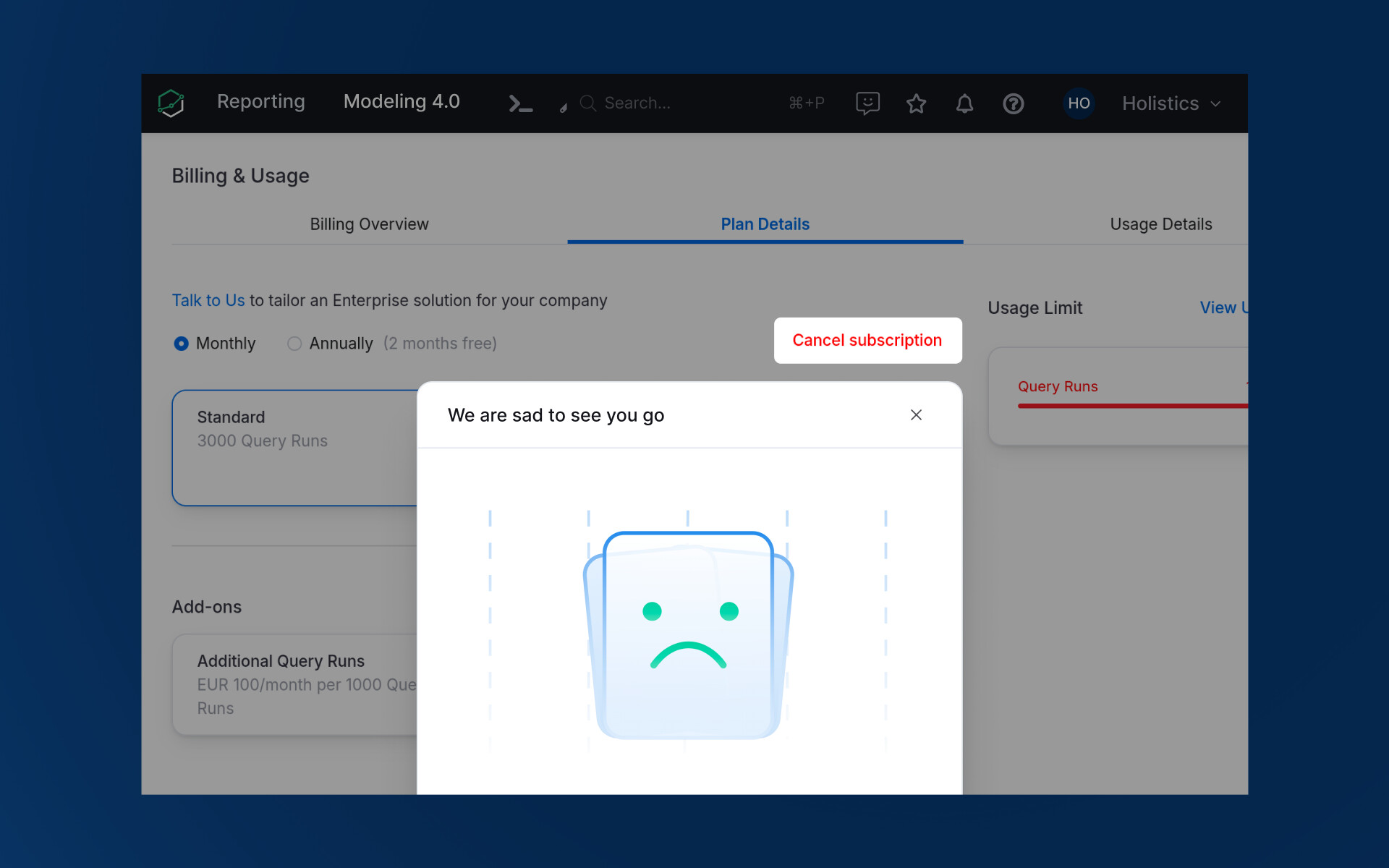
Task: Select the Monthly billing radio button
Action: pyautogui.click(x=181, y=344)
